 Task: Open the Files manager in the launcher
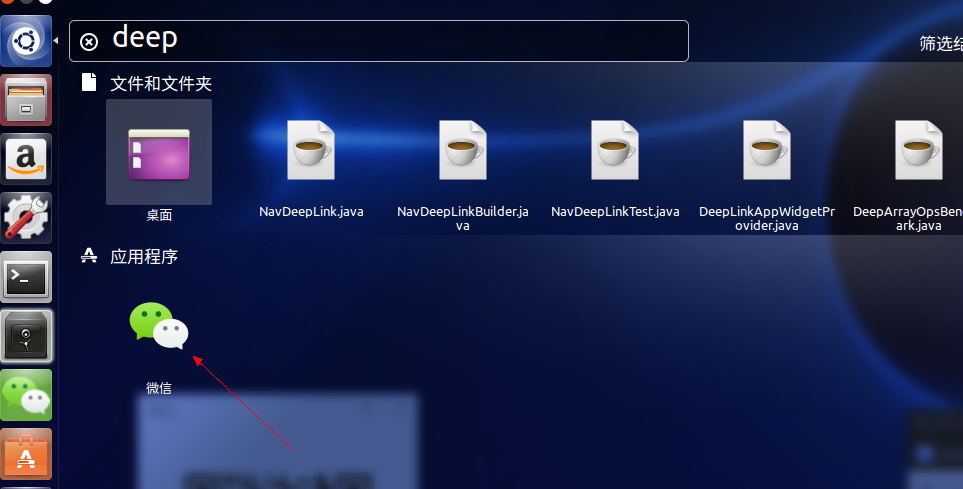pyautogui.click(x=26, y=100)
